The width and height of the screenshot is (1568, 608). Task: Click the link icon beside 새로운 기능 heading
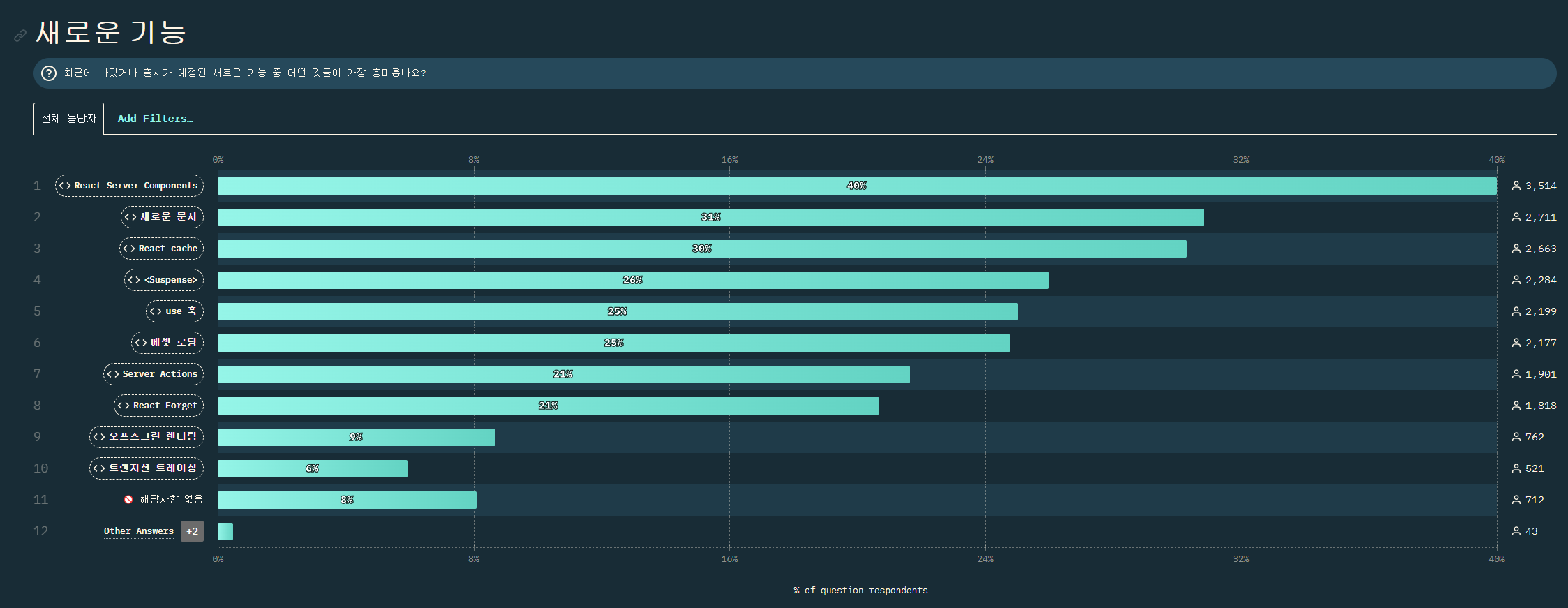20,35
